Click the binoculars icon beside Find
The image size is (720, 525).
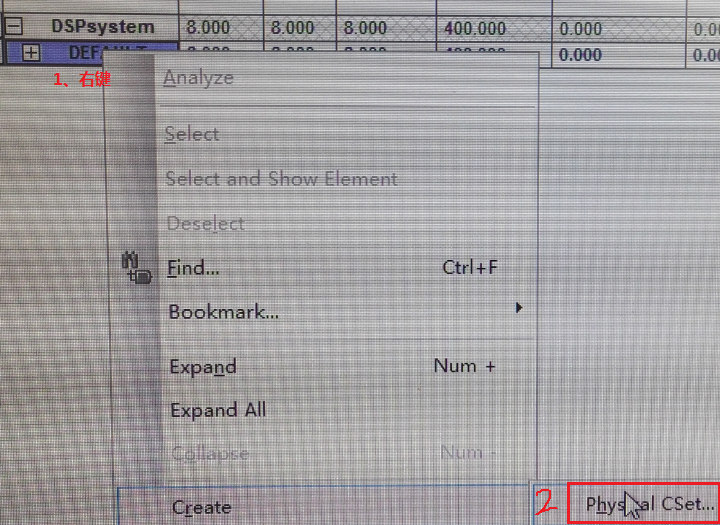click(x=135, y=268)
